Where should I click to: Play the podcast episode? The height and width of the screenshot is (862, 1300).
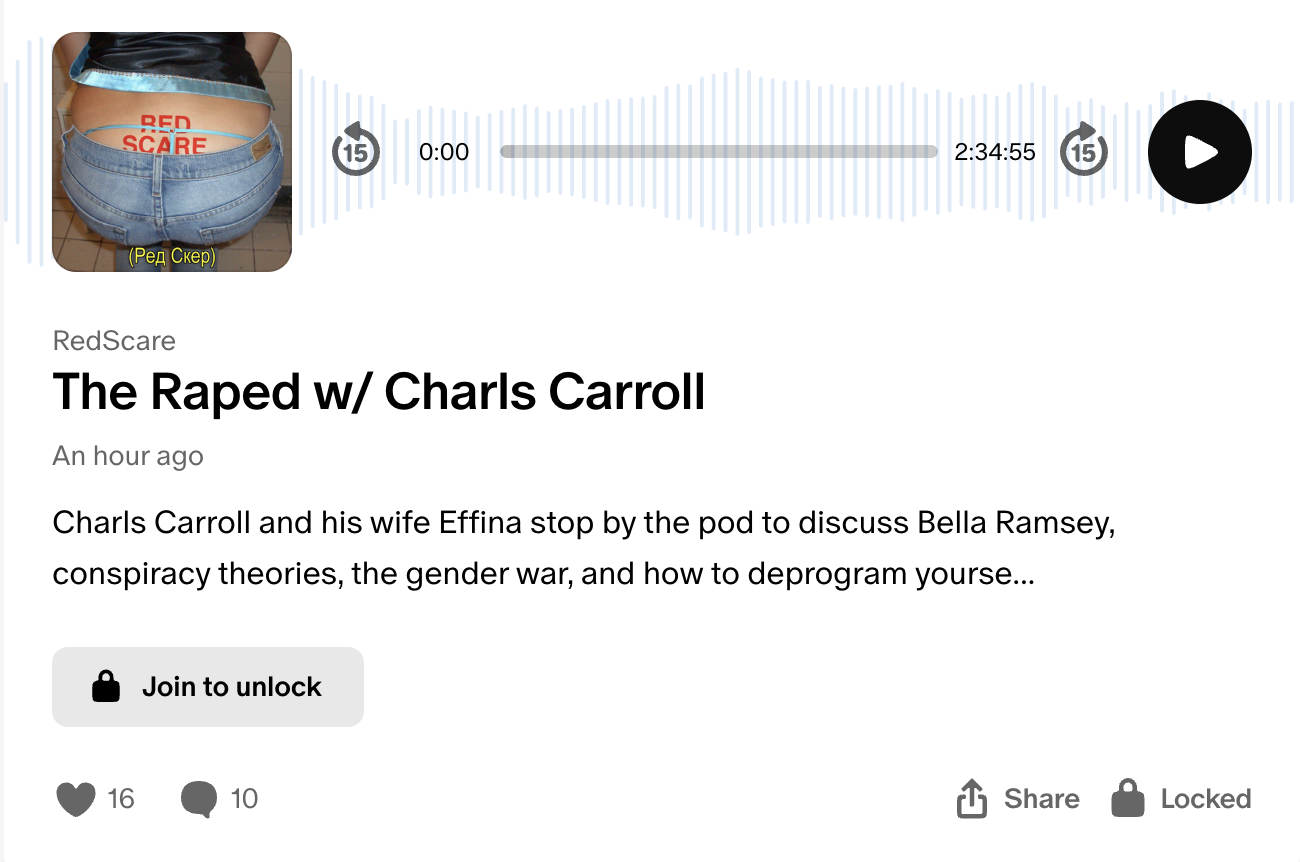pyautogui.click(x=1199, y=152)
